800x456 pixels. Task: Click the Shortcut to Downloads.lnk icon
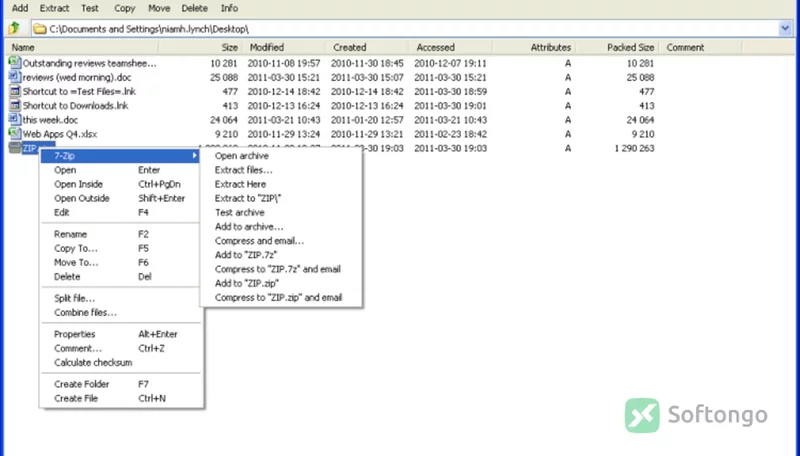pos(15,106)
